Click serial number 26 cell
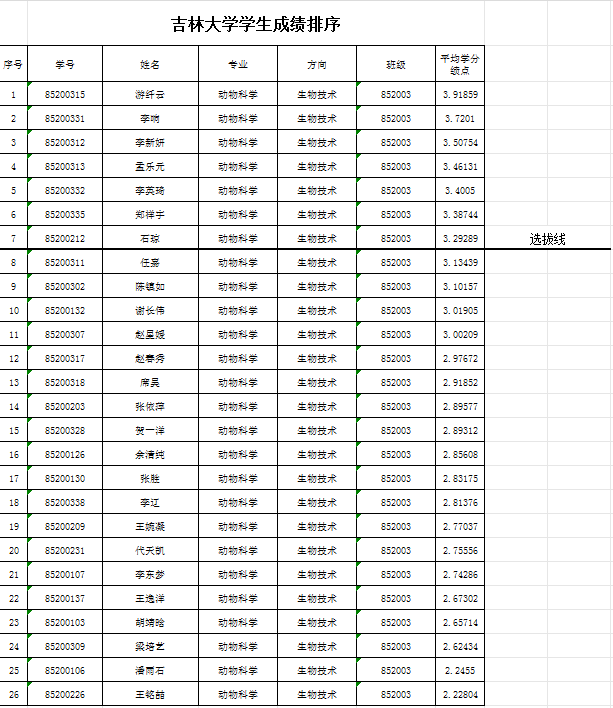 [13, 695]
